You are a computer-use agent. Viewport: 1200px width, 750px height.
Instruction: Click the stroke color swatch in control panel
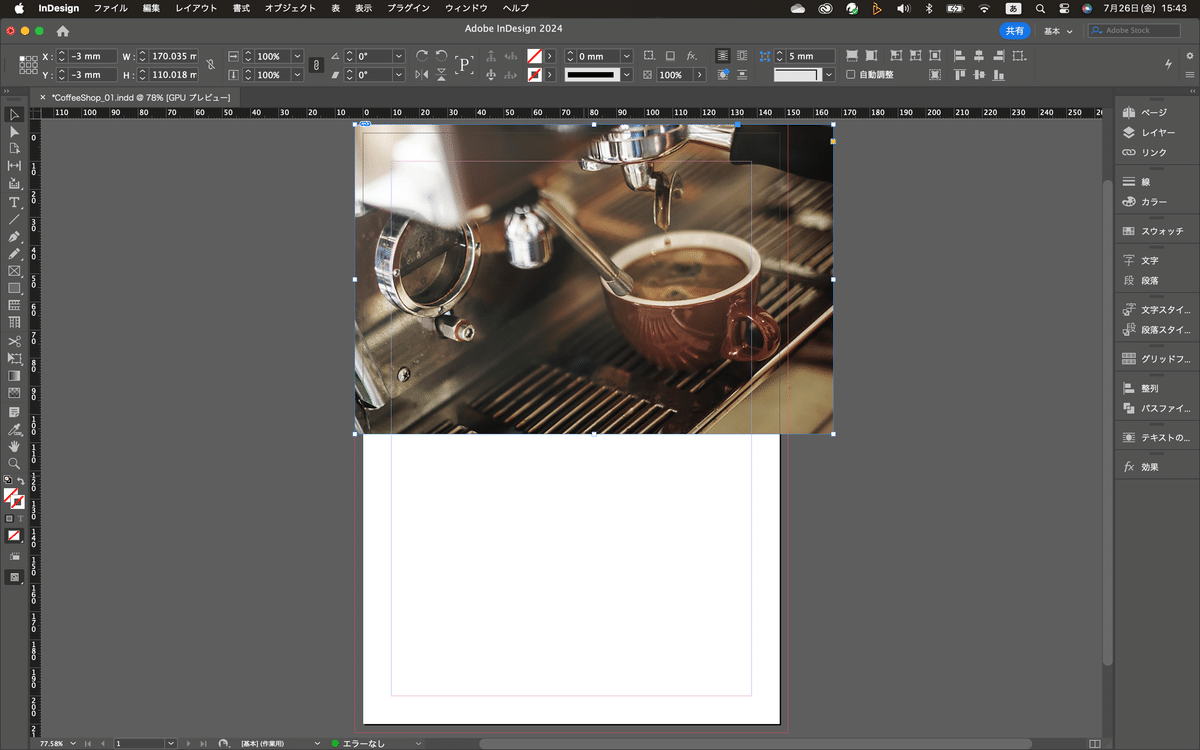tap(535, 75)
